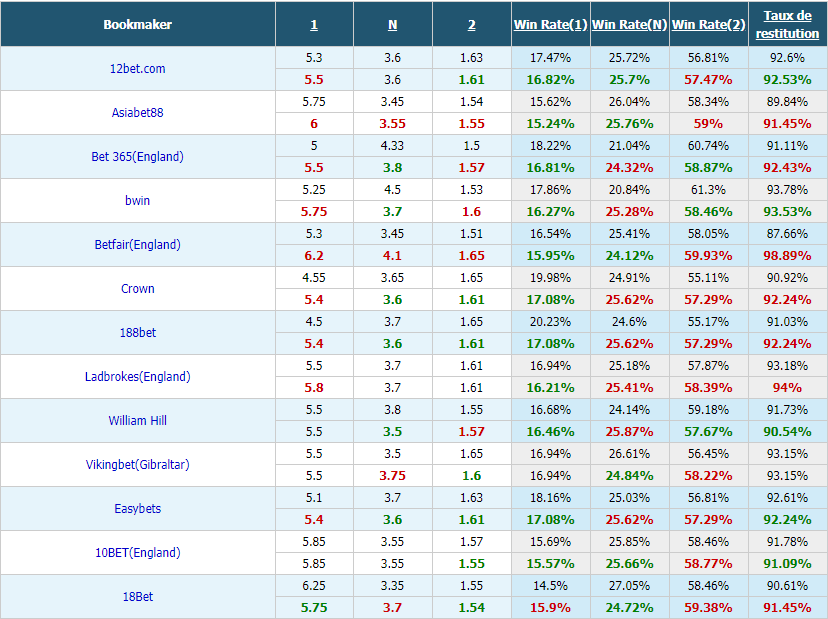Screen dimensions: 828x619
Task: Sort by Taux de restitution header
Action: [x=787, y=24]
